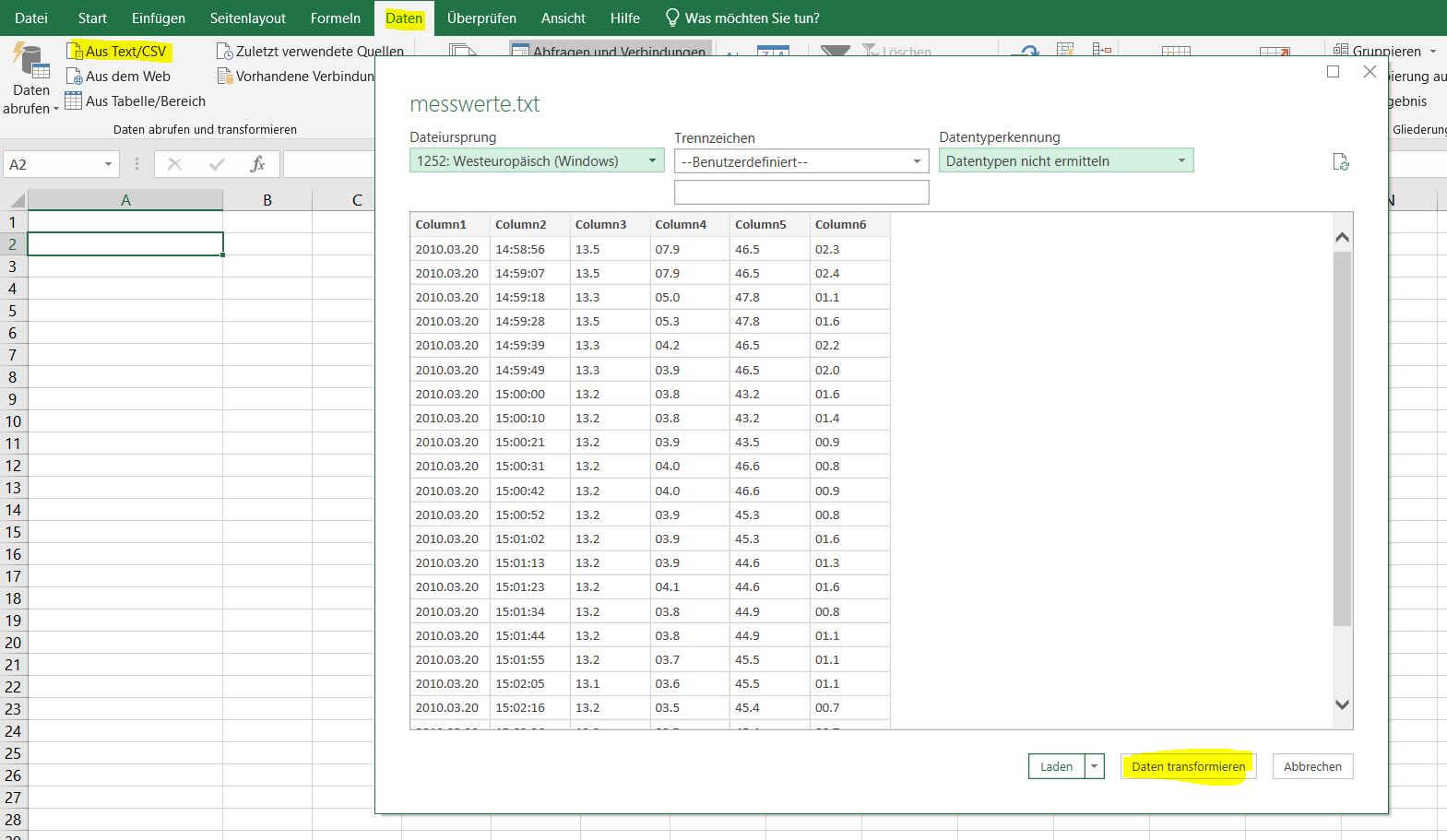Select column B header
This screenshot has height=840, width=1447.
coord(267,199)
